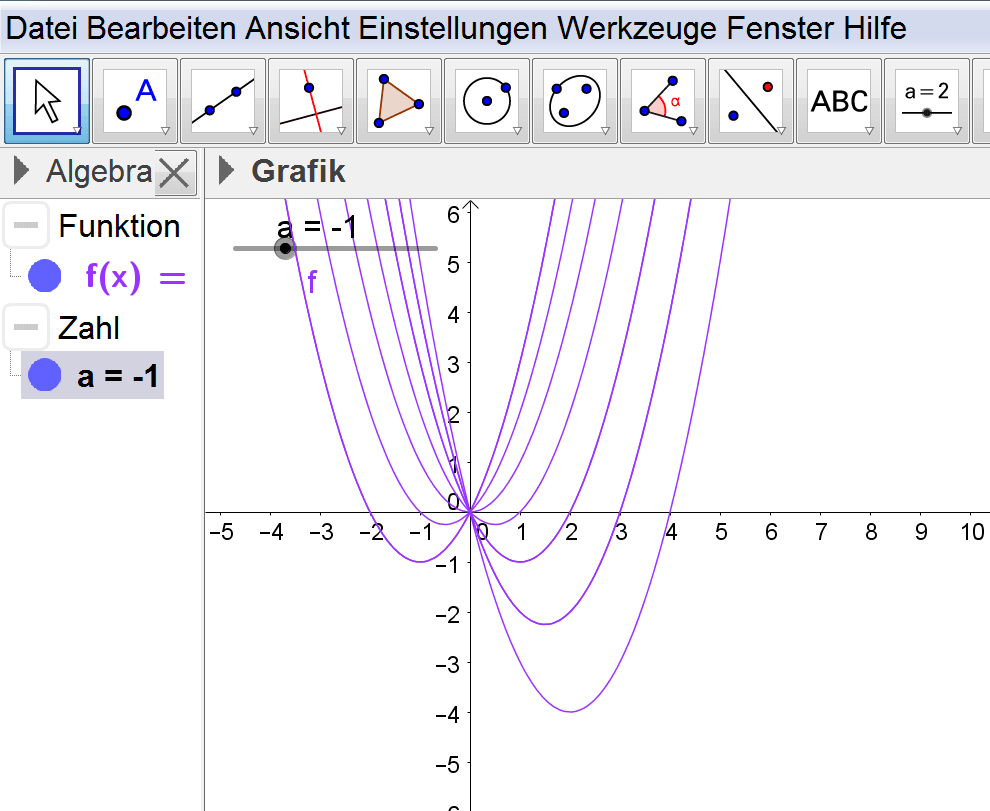The width and height of the screenshot is (990, 811).
Task: Click the slider a handle knob
Action: tap(285, 248)
